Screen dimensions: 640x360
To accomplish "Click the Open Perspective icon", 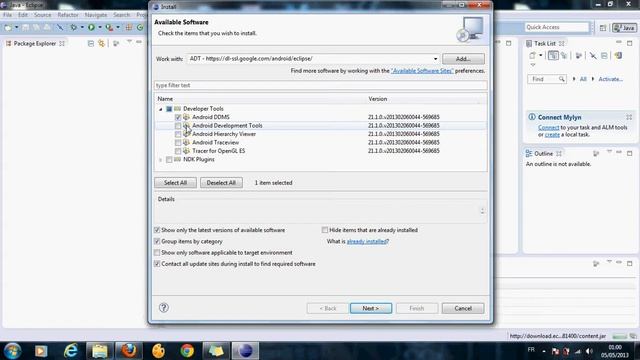I will (x=603, y=28).
